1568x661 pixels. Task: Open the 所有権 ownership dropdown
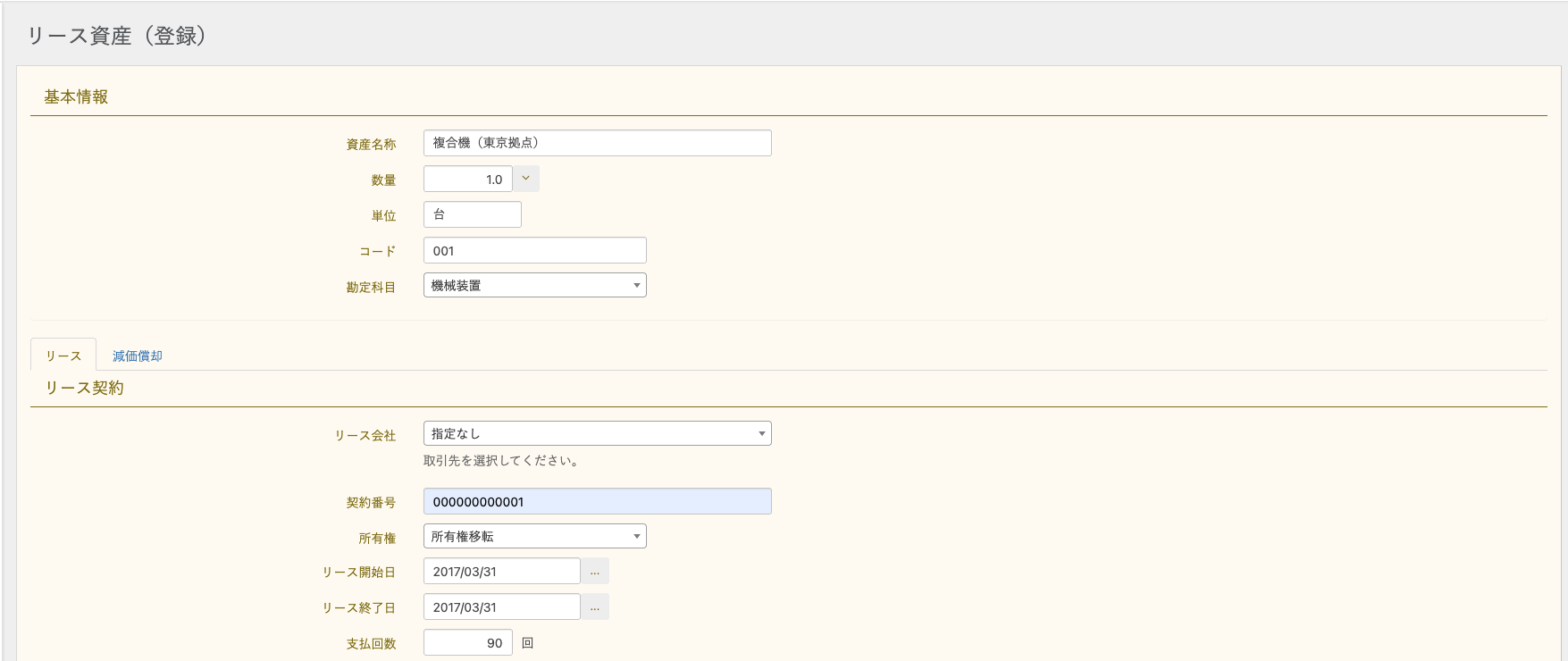[x=534, y=537]
